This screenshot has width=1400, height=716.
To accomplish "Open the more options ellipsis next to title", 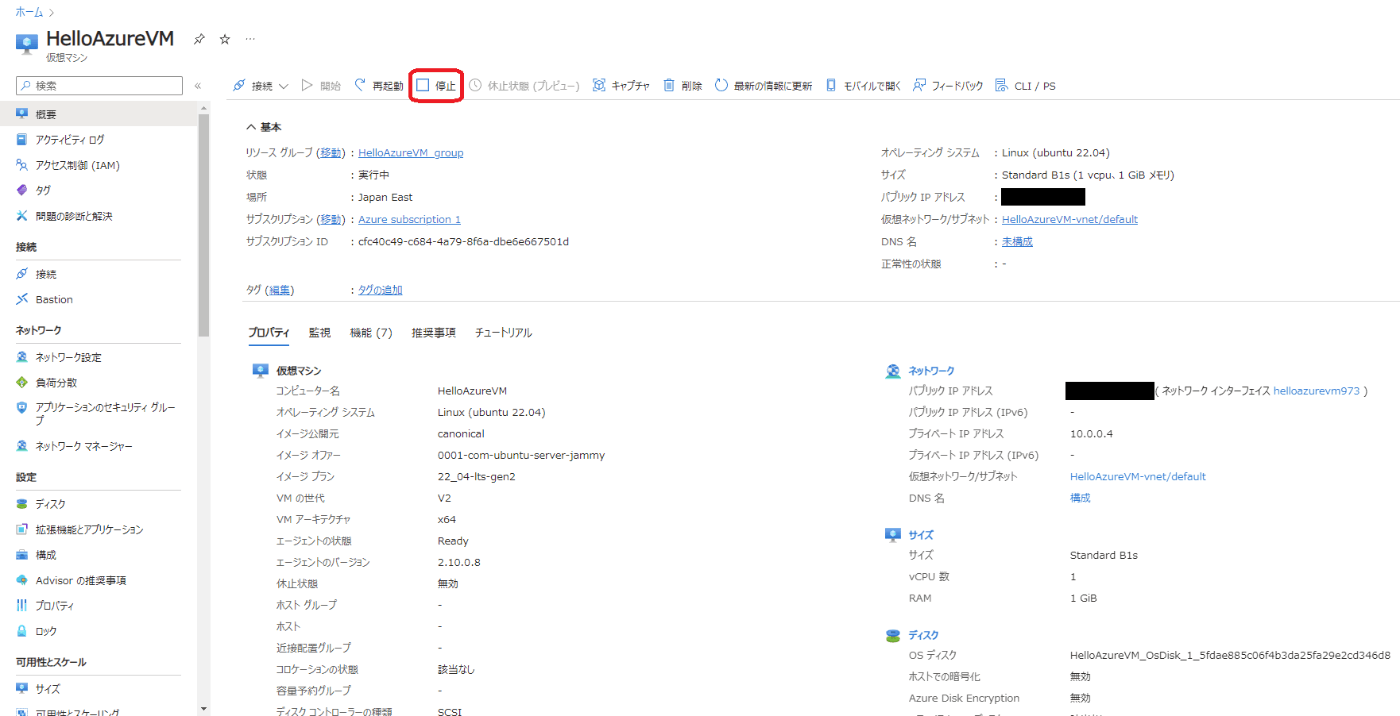I will pos(250,39).
